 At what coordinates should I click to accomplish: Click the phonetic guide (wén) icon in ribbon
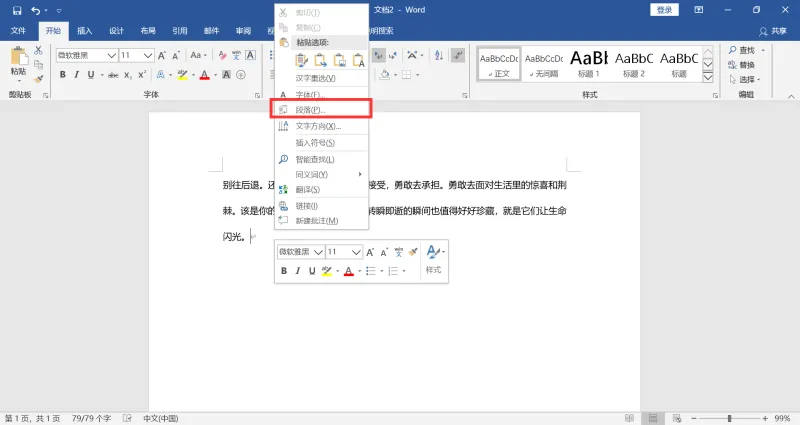point(236,55)
